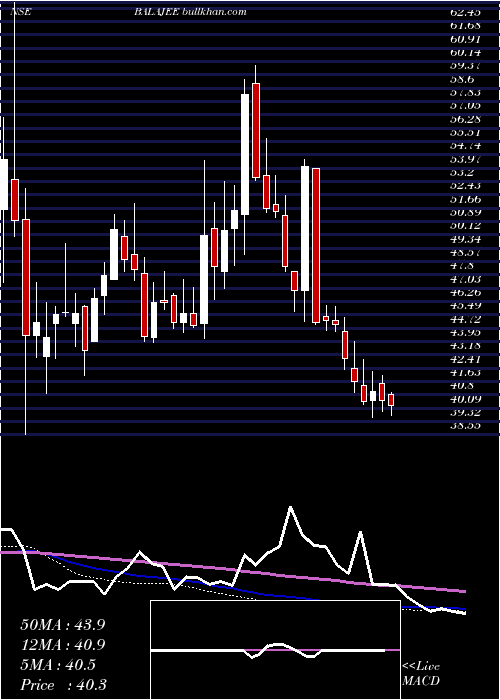Select the 57.05 price axis label
This screenshot has width=500, height=700.
pyautogui.click(x=465, y=105)
